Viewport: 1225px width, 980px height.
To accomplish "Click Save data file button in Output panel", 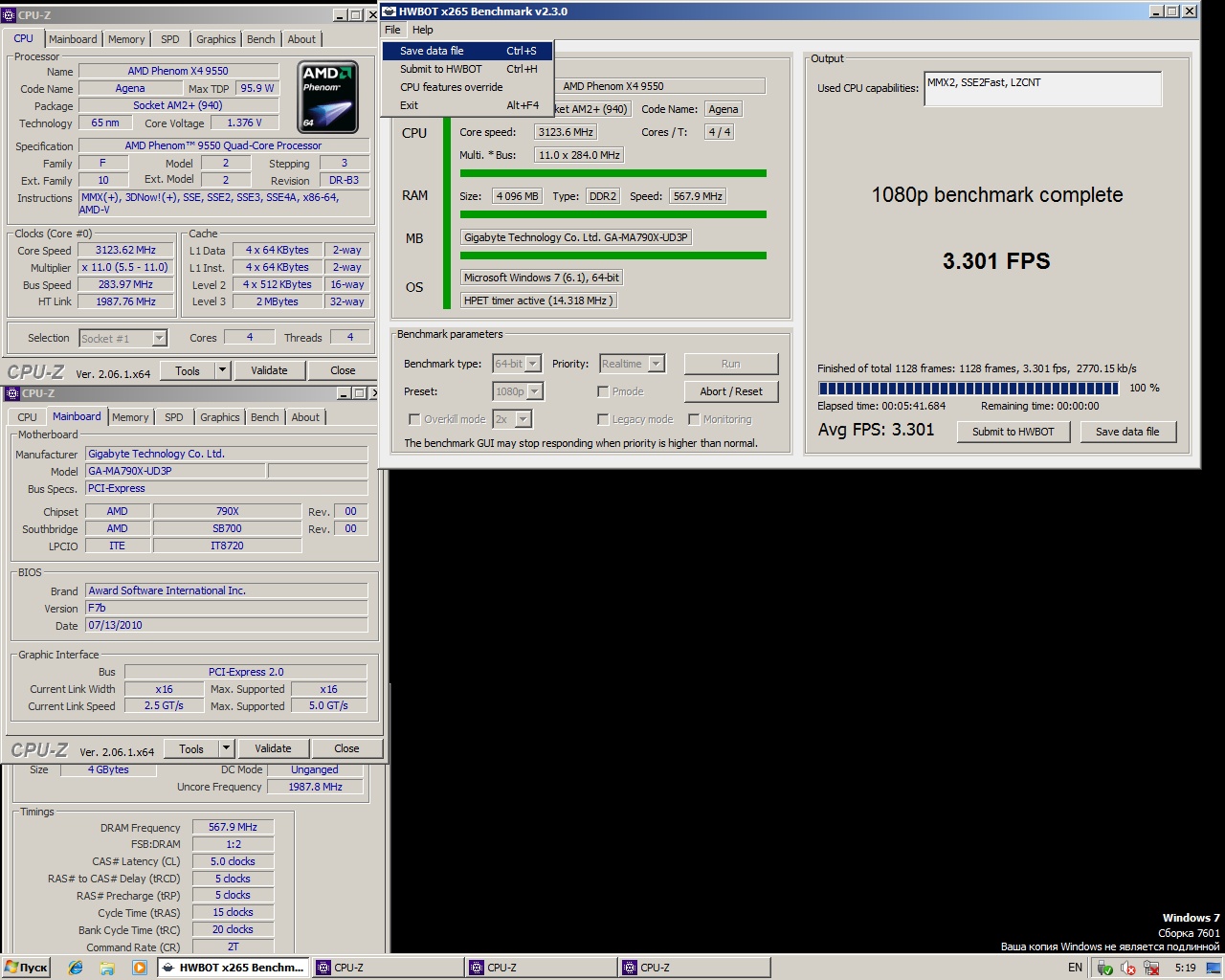I will click(1127, 432).
